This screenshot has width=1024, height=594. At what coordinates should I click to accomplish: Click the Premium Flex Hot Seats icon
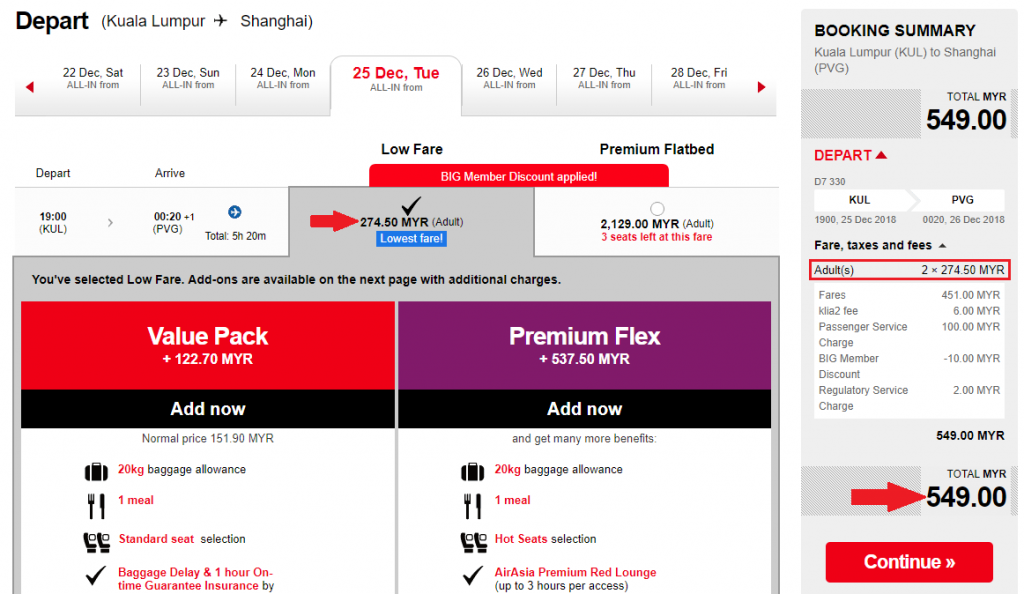pyautogui.click(x=472, y=541)
